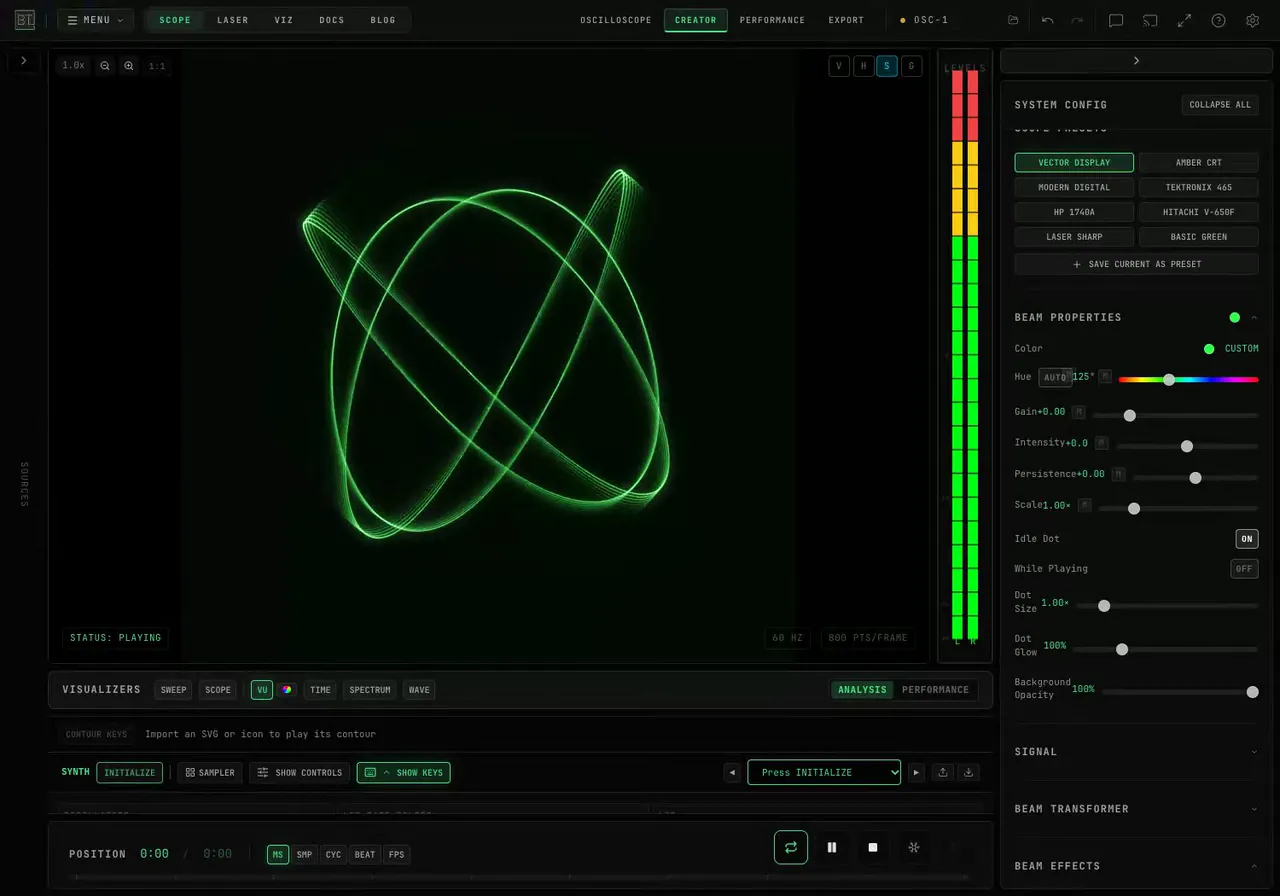Open the EXPORT tab

pyautogui.click(x=846, y=20)
